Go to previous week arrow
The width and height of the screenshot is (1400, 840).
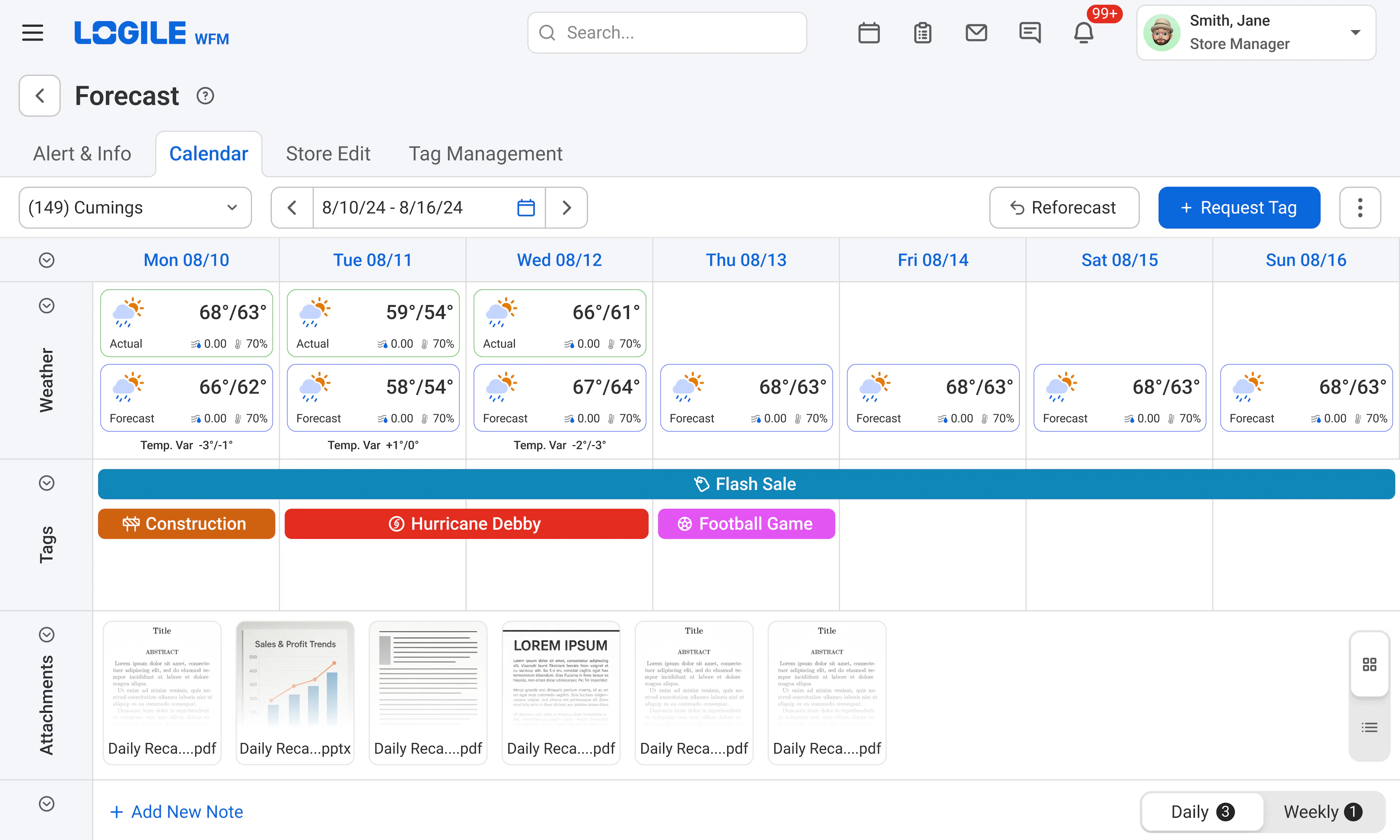[292, 208]
